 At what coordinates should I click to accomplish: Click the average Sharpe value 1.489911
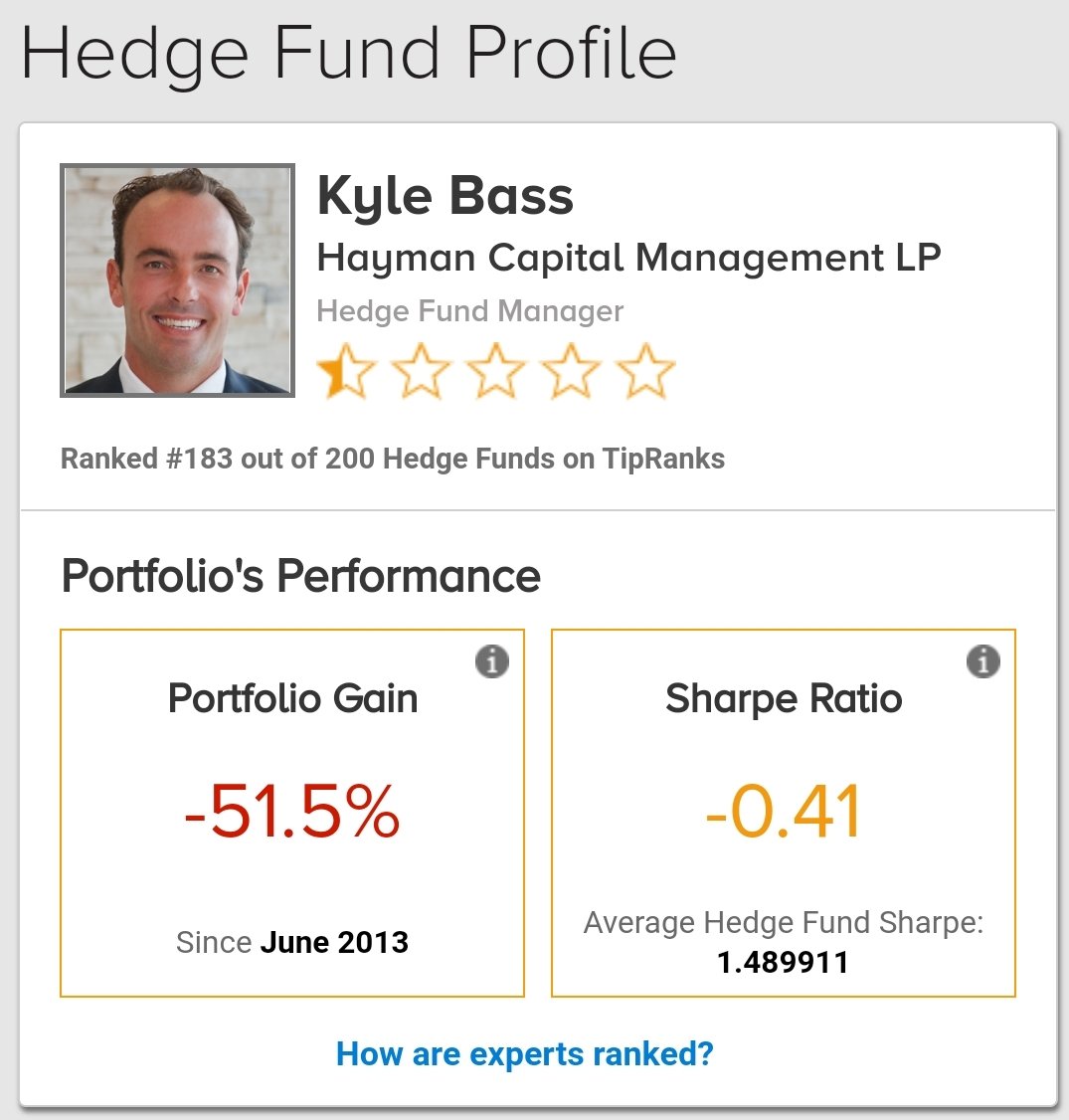(783, 962)
